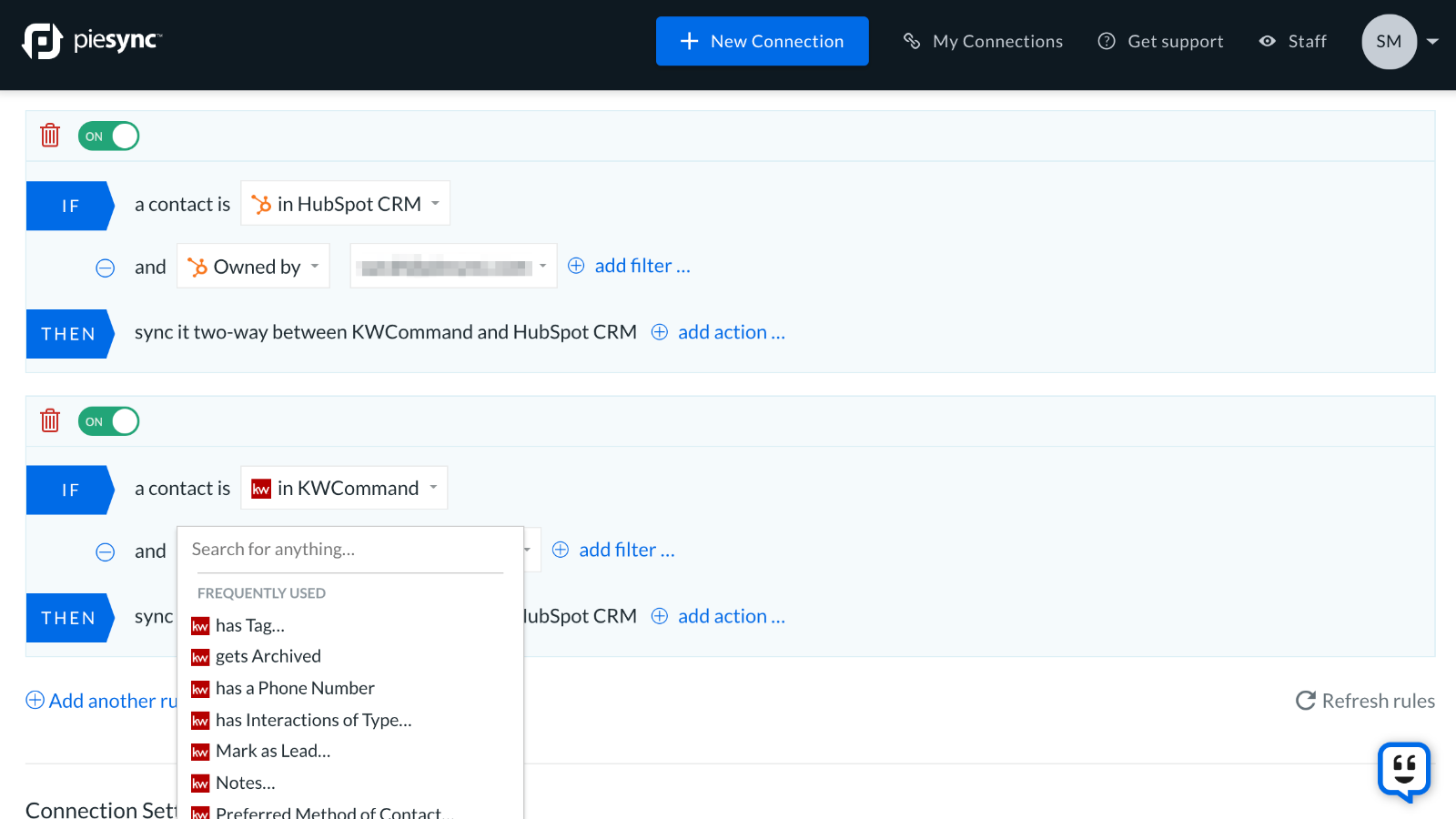The height and width of the screenshot is (819, 1456).
Task: Open the in HubSpot CRM dropdown
Action: 345,204
